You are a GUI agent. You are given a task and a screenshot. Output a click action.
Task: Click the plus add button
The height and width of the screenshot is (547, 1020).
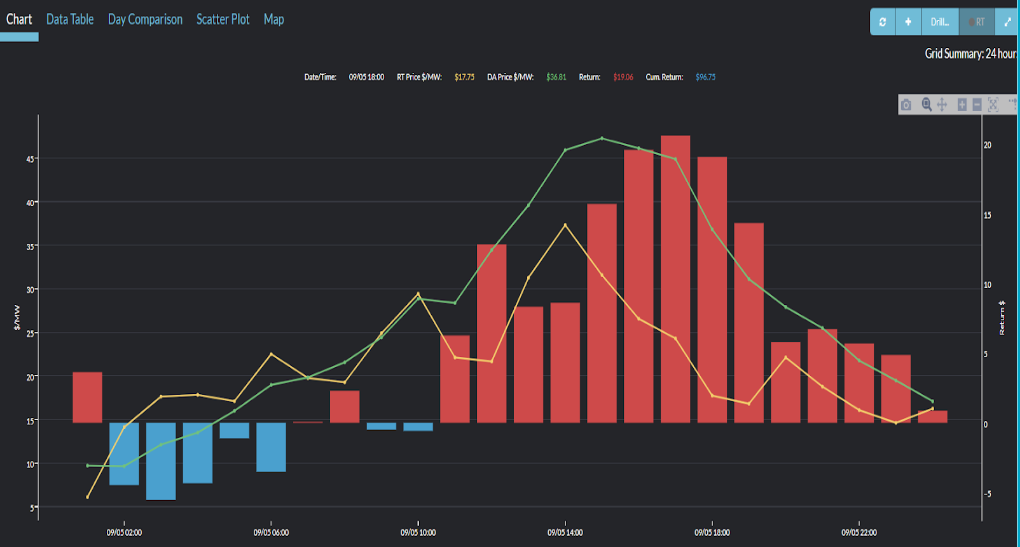(x=908, y=21)
